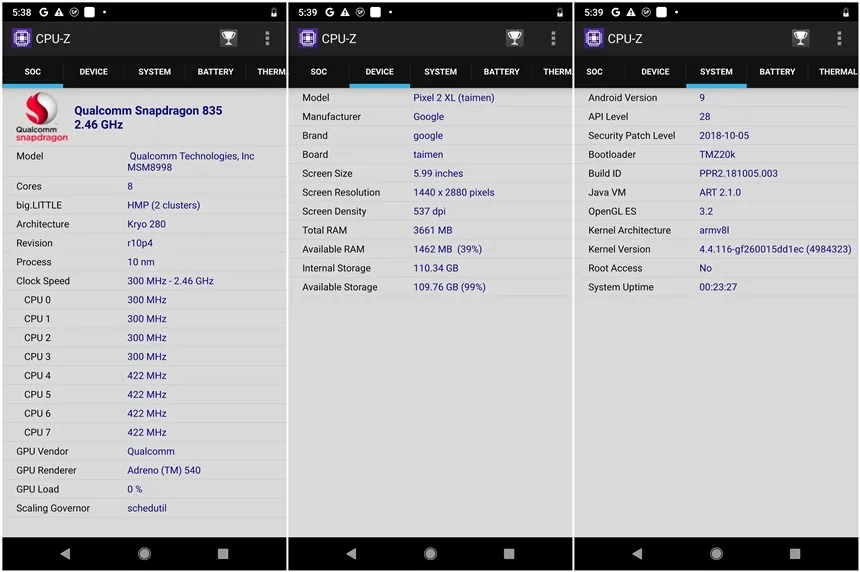Switch to the DEVICE tab in the left screen
Viewport: 860px width, 572px height.
pyautogui.click(x=93, y=72)
